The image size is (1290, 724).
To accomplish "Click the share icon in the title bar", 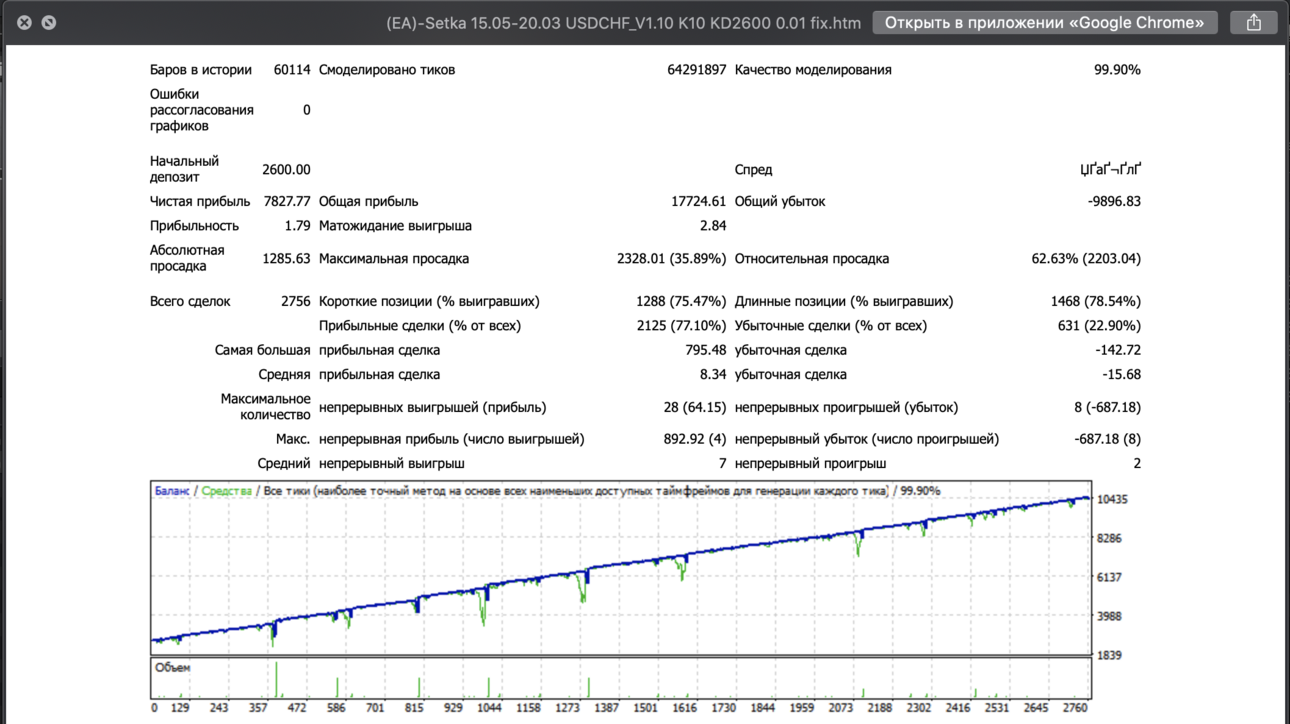I will (1253, 22).
